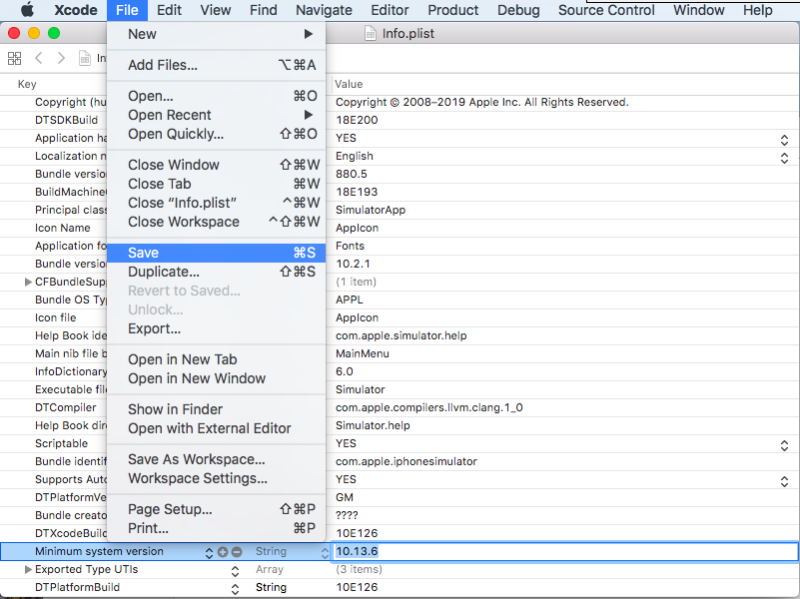Image resolution: width=800 pixels, height=599 pixels.
Task: Click the plist file icon in the jump bar
Action: tap(85, 58)
